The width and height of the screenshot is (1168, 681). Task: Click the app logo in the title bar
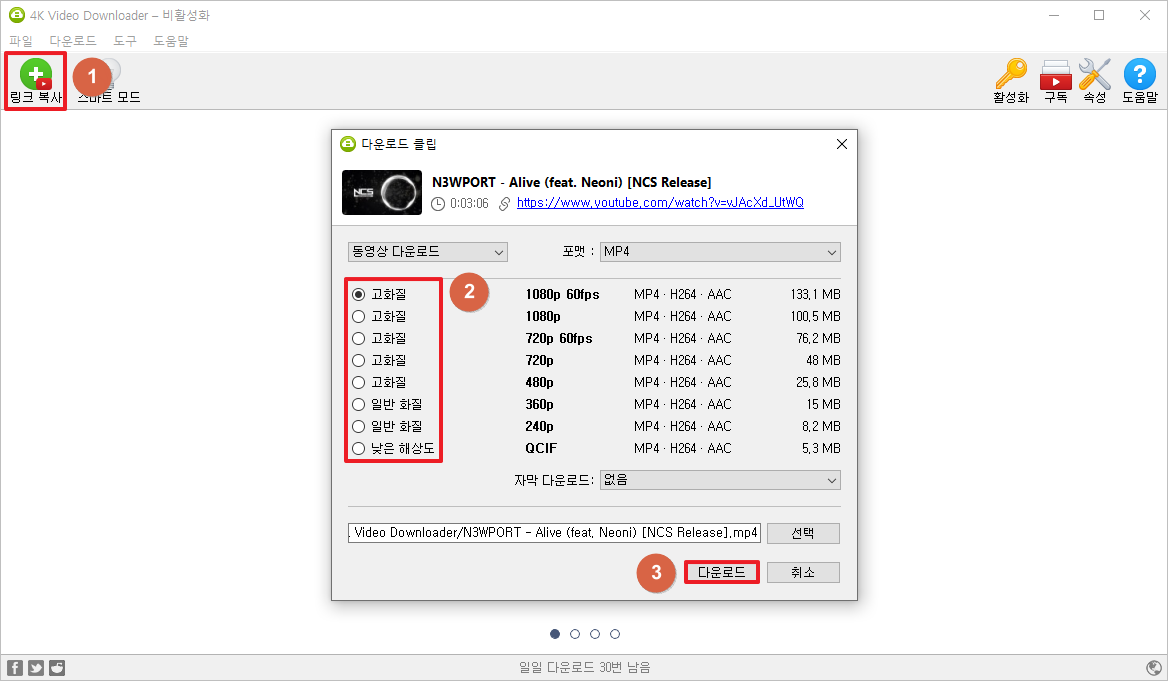(x=16, y=15)
